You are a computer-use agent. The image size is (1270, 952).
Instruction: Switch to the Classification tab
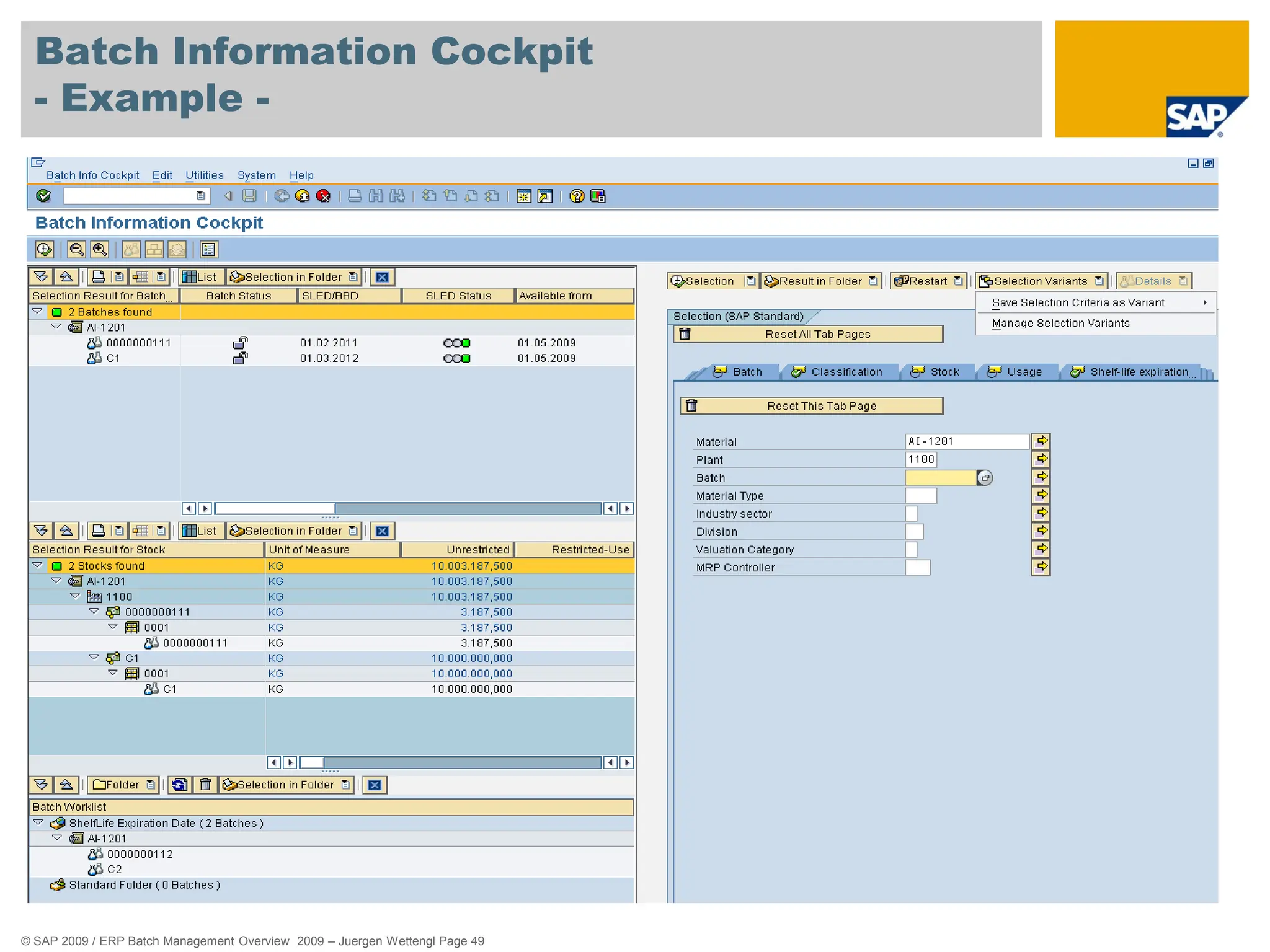point(838,372)
